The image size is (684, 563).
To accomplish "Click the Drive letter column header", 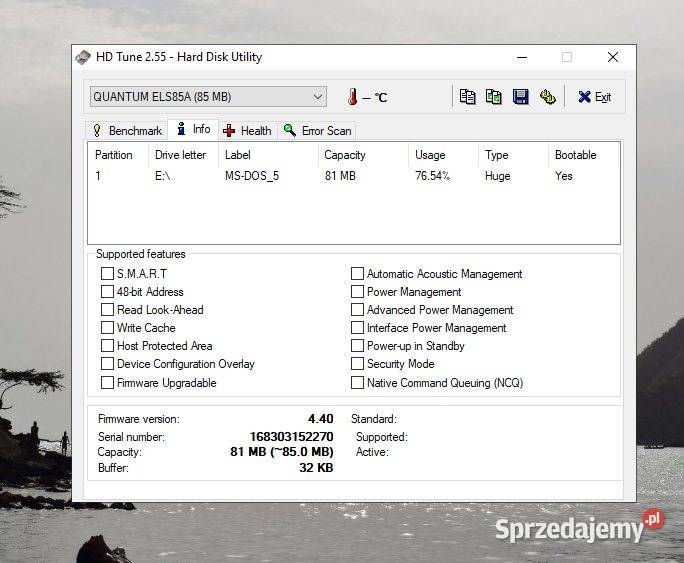I will 183,155.
